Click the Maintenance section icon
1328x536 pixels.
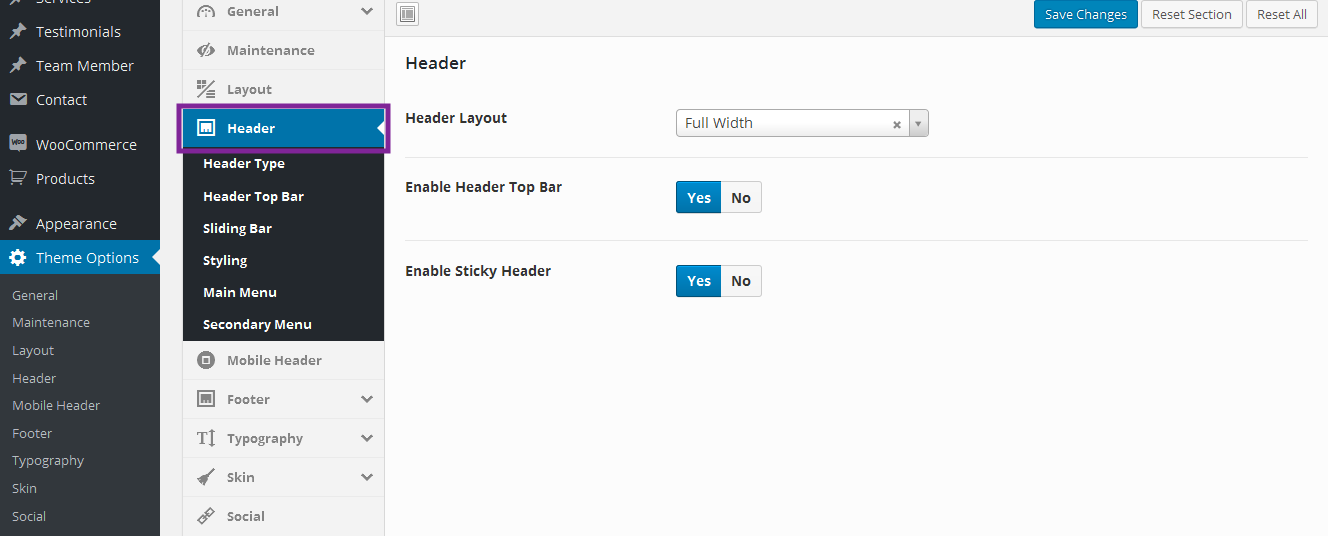pos(206,50)
